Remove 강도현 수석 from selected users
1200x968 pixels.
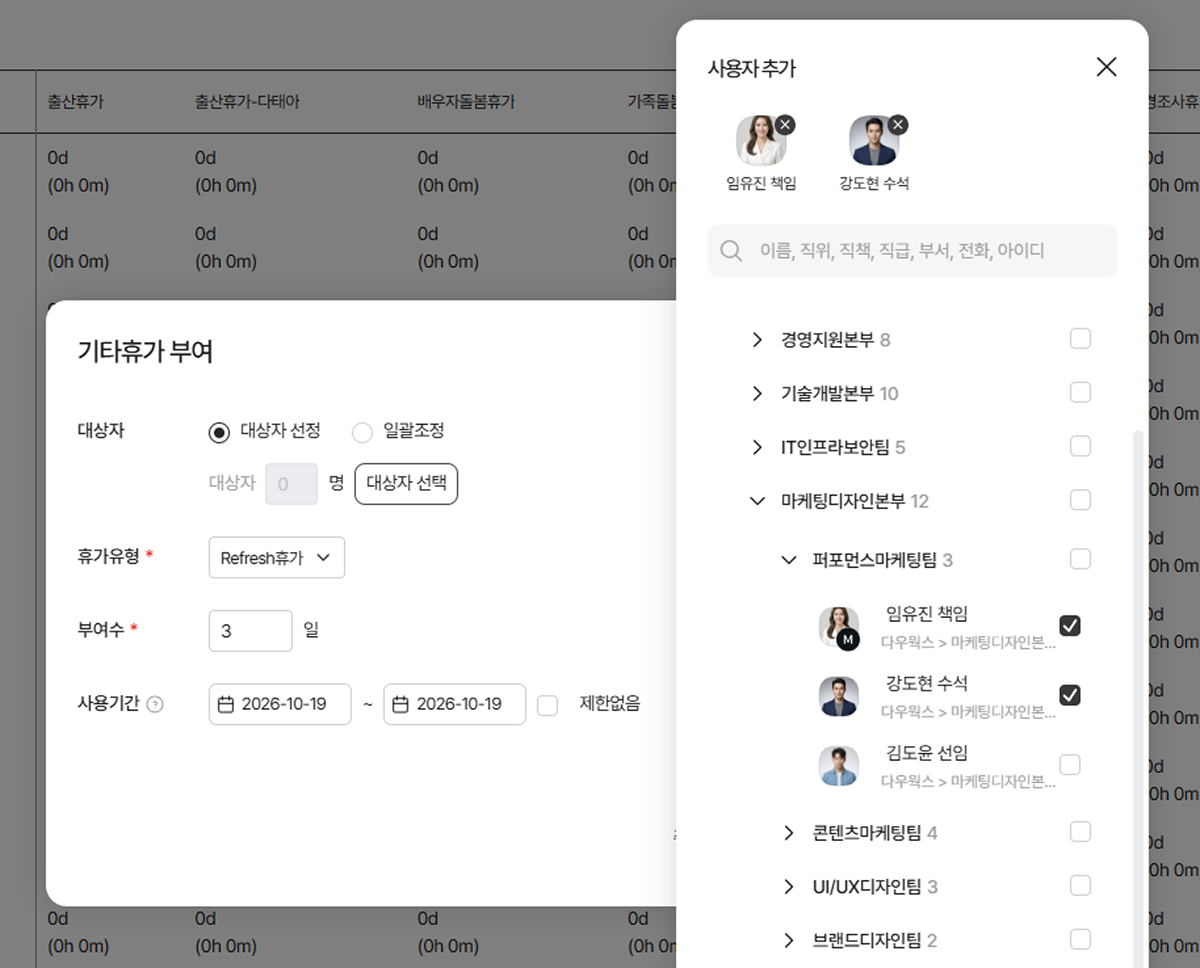[898, 124]
